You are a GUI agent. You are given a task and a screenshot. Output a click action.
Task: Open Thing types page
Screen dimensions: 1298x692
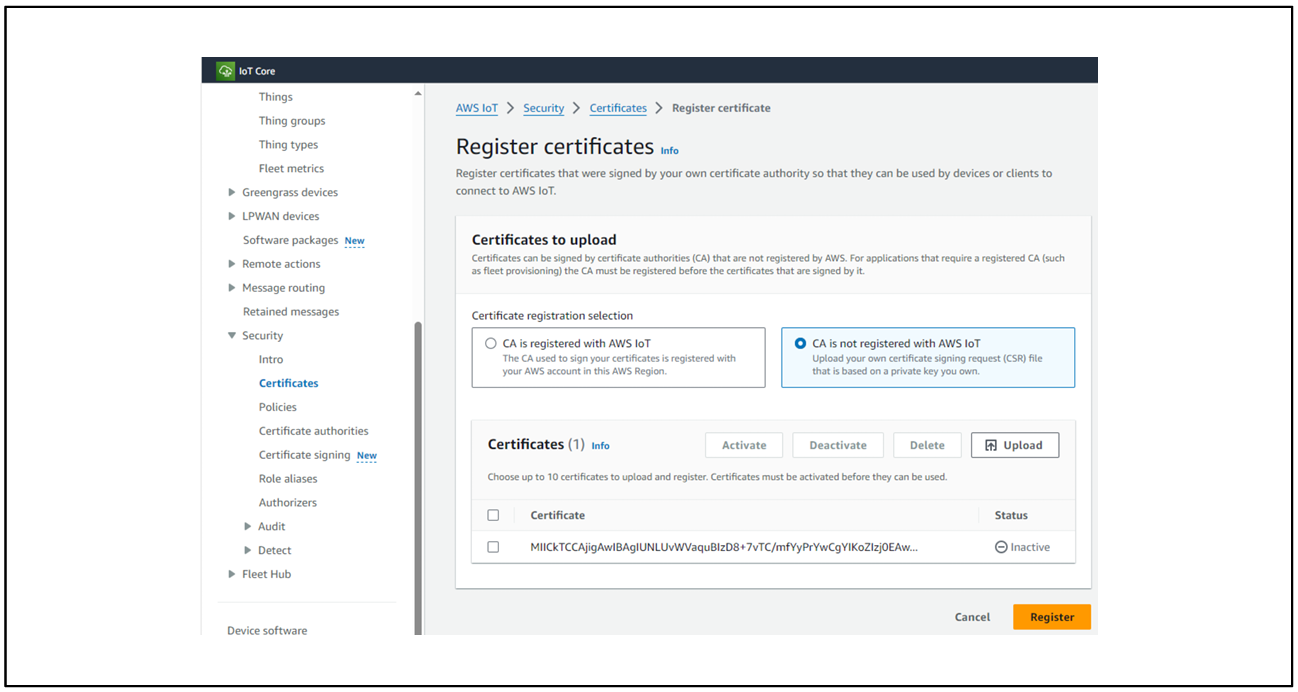tap(288, 145)
